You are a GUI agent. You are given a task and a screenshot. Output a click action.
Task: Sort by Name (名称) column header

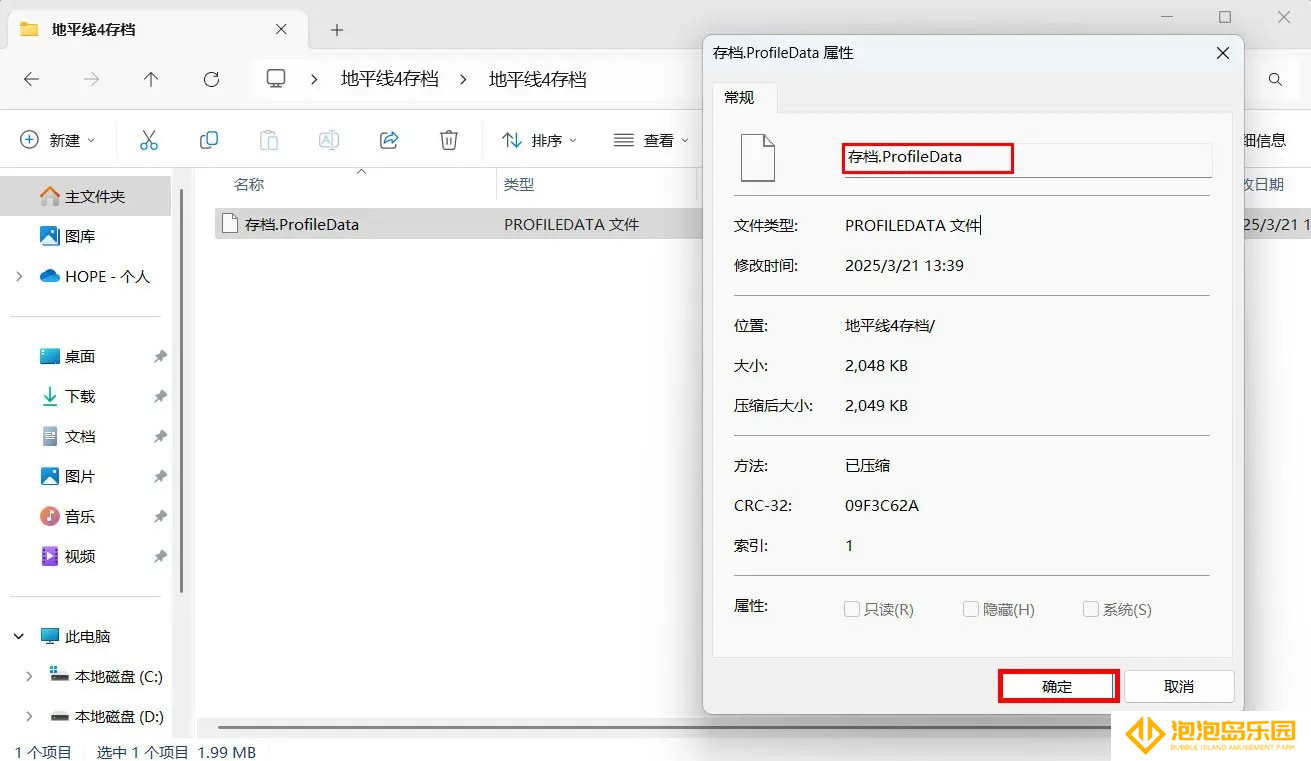(249, 185)
